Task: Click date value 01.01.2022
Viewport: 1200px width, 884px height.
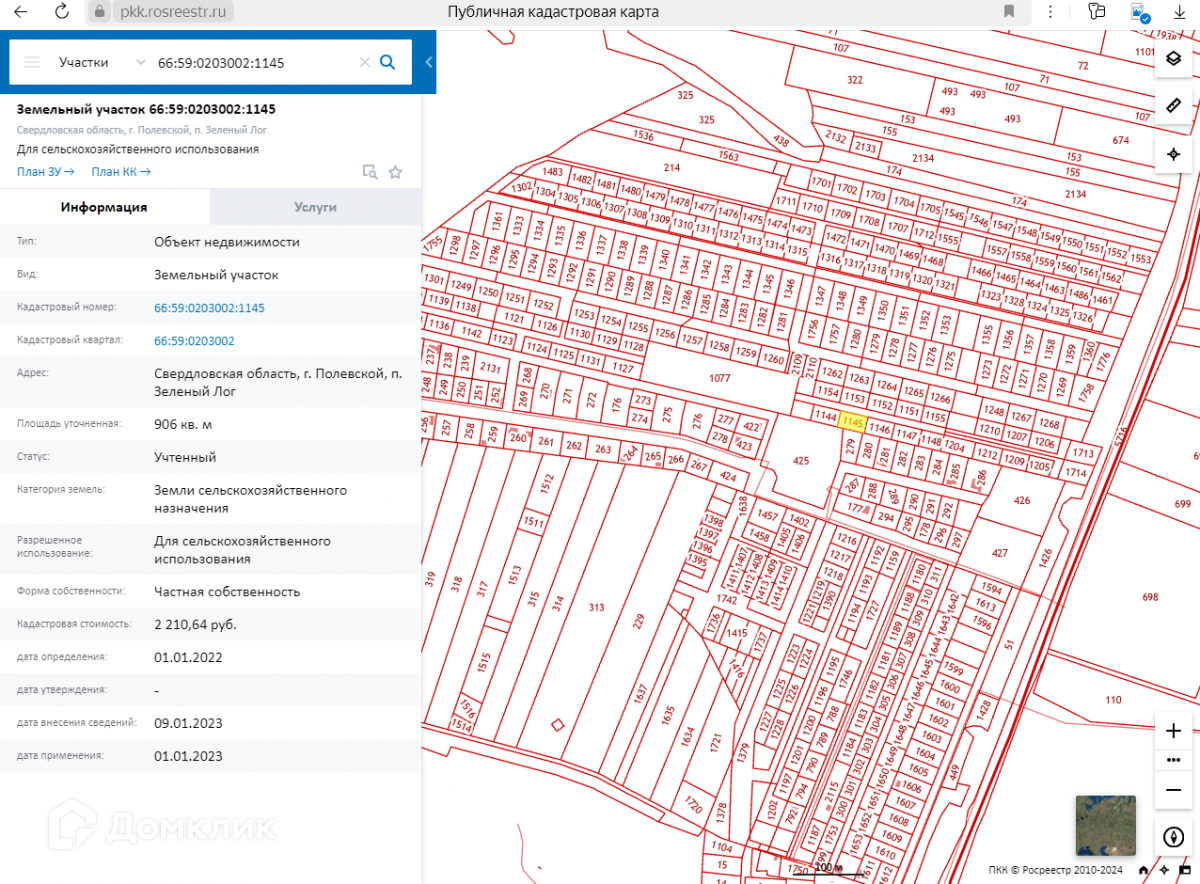Action: [188, 657]
